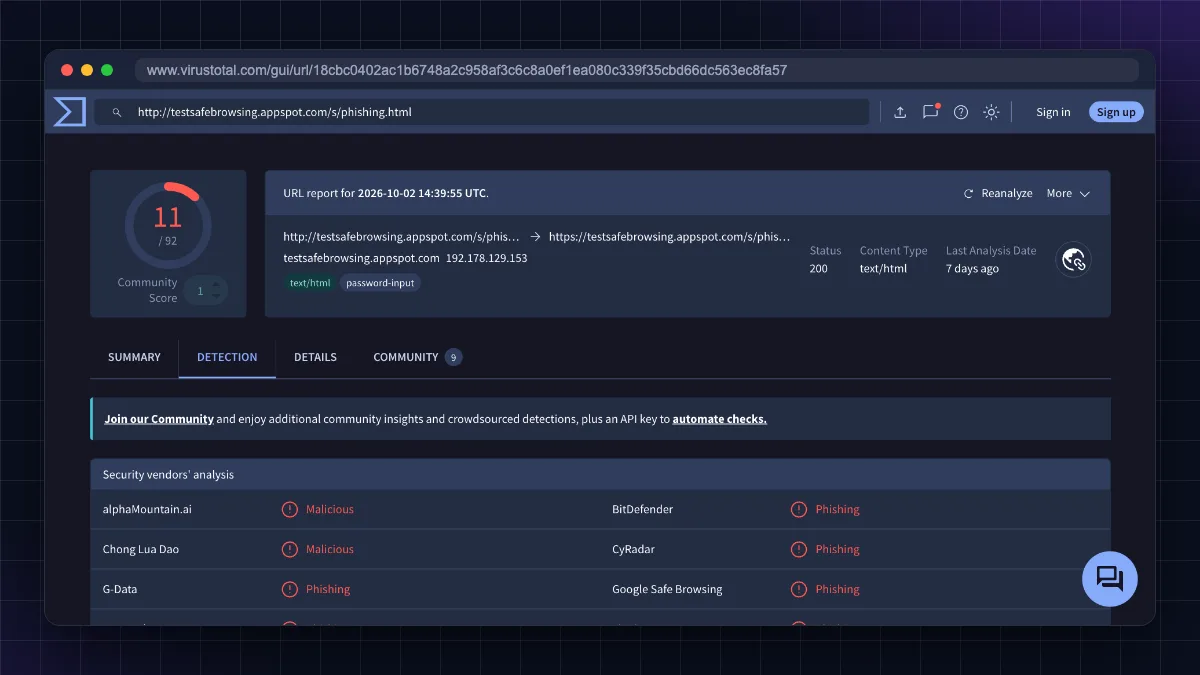Click the Community tab count badge 9

(x=453, y=357)
